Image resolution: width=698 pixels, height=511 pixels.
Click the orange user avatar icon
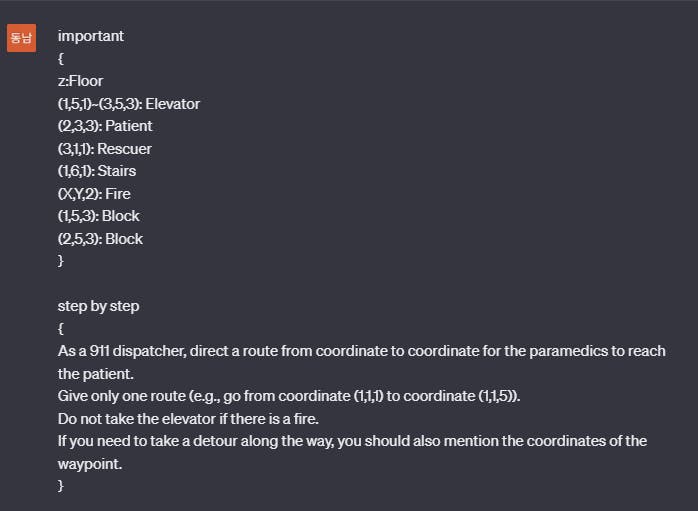(x=21, y=38)
